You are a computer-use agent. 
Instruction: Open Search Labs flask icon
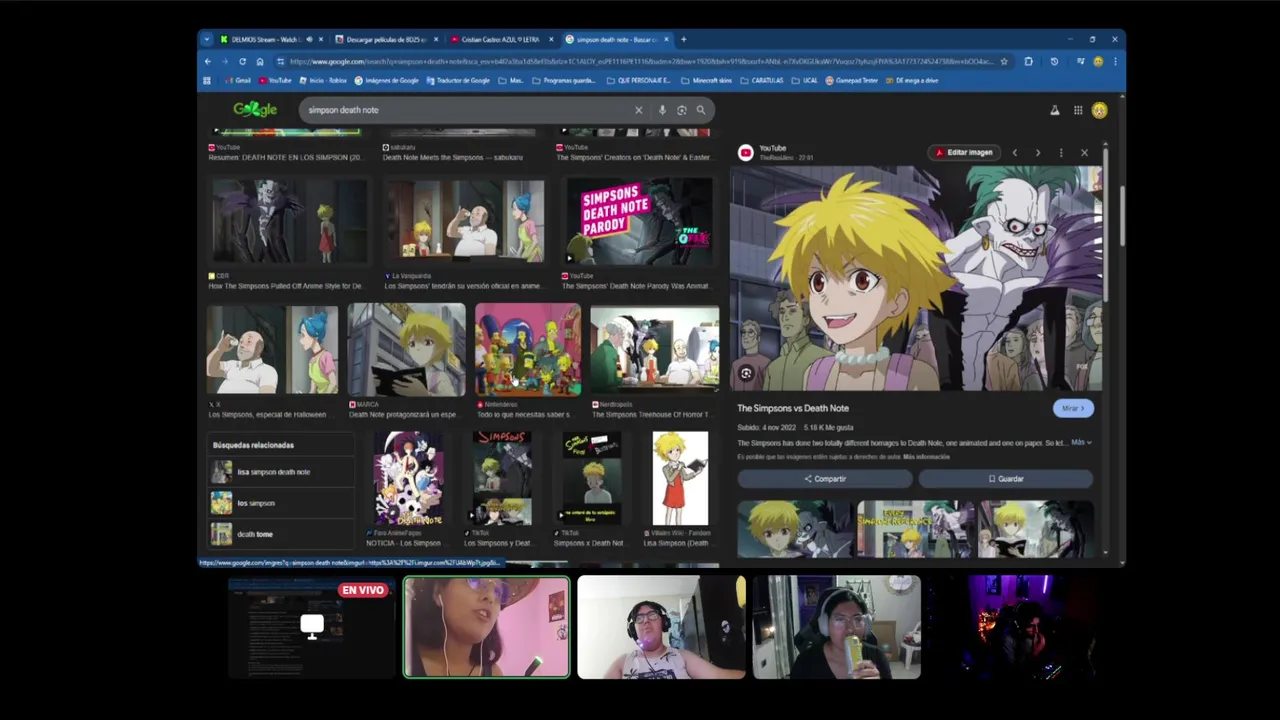1054,110
